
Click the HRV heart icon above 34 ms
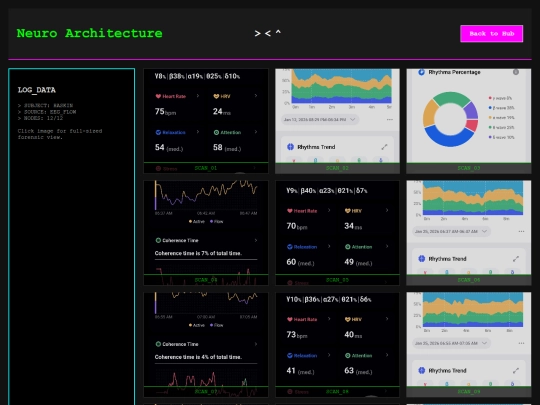(x=347, y=211)
